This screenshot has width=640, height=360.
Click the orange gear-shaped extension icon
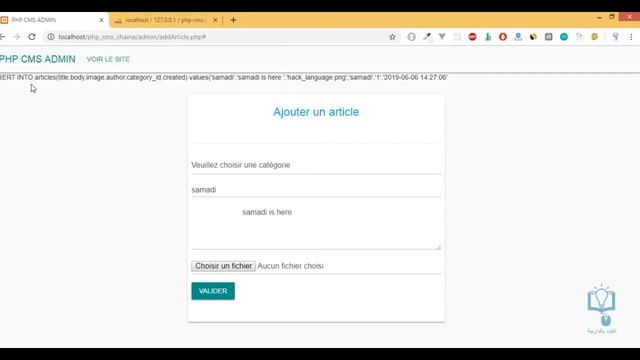pos(595,37)
